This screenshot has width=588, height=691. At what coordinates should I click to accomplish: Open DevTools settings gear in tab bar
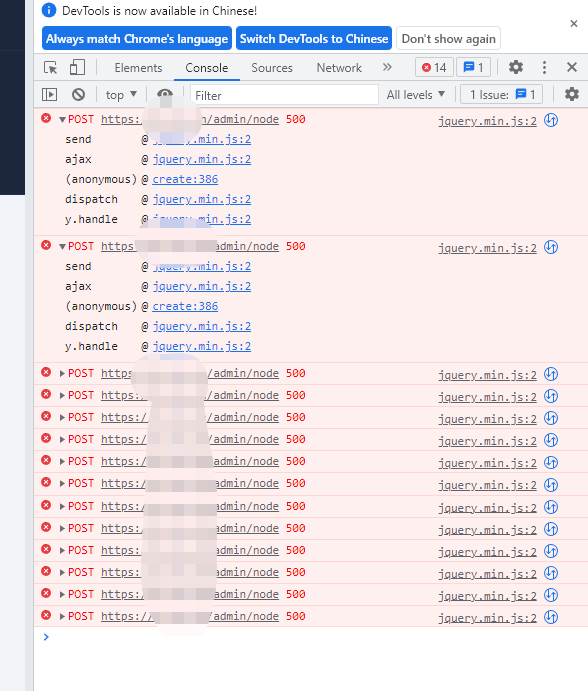tap(516, 67)
